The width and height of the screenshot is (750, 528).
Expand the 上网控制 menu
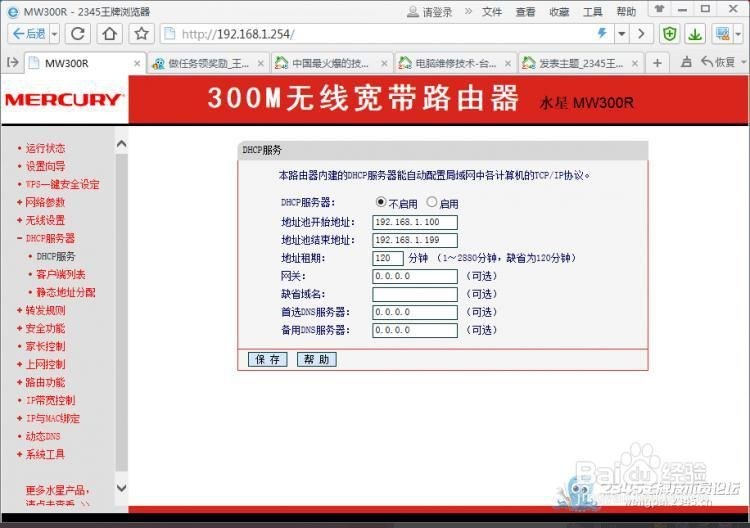(45, 364)
